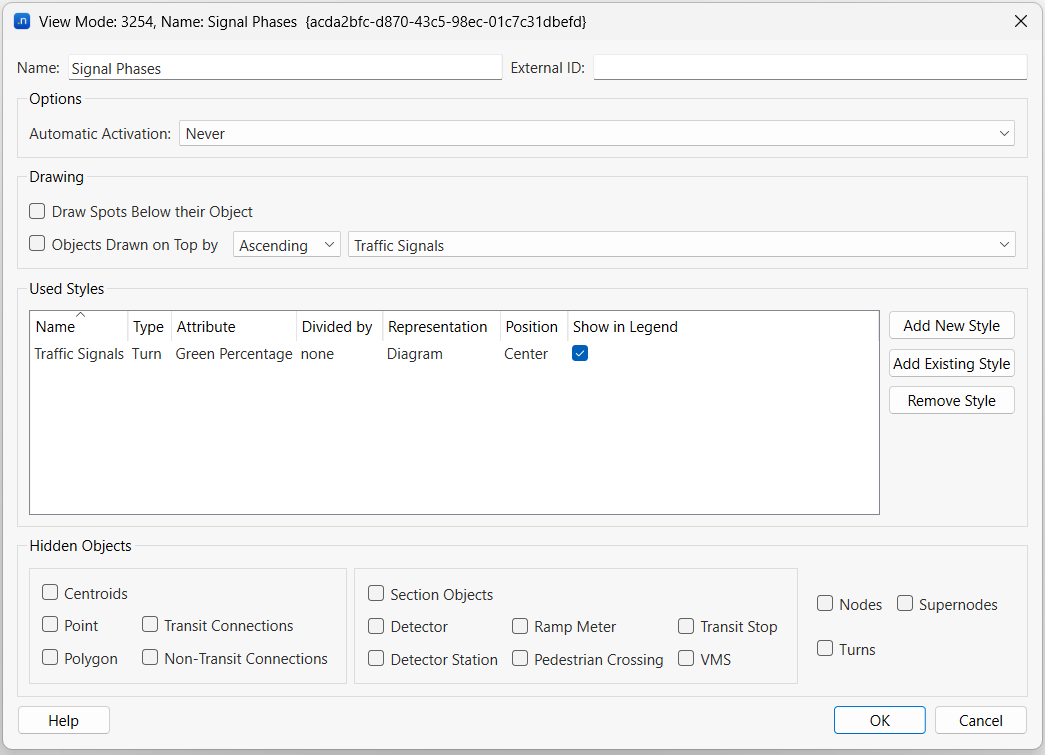Enable hiding of Supernodes
The image size is (1045, 755).
(x=905, y=604)
